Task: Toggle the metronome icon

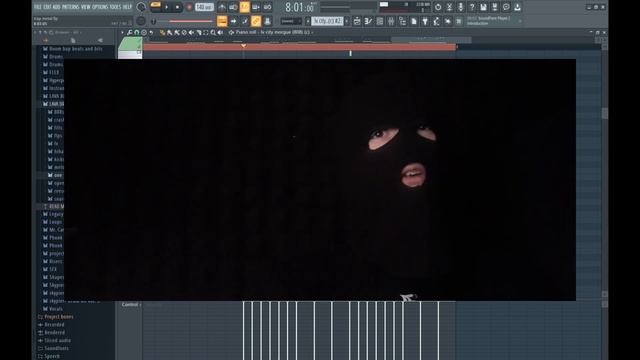Action: tap(222, 7)
